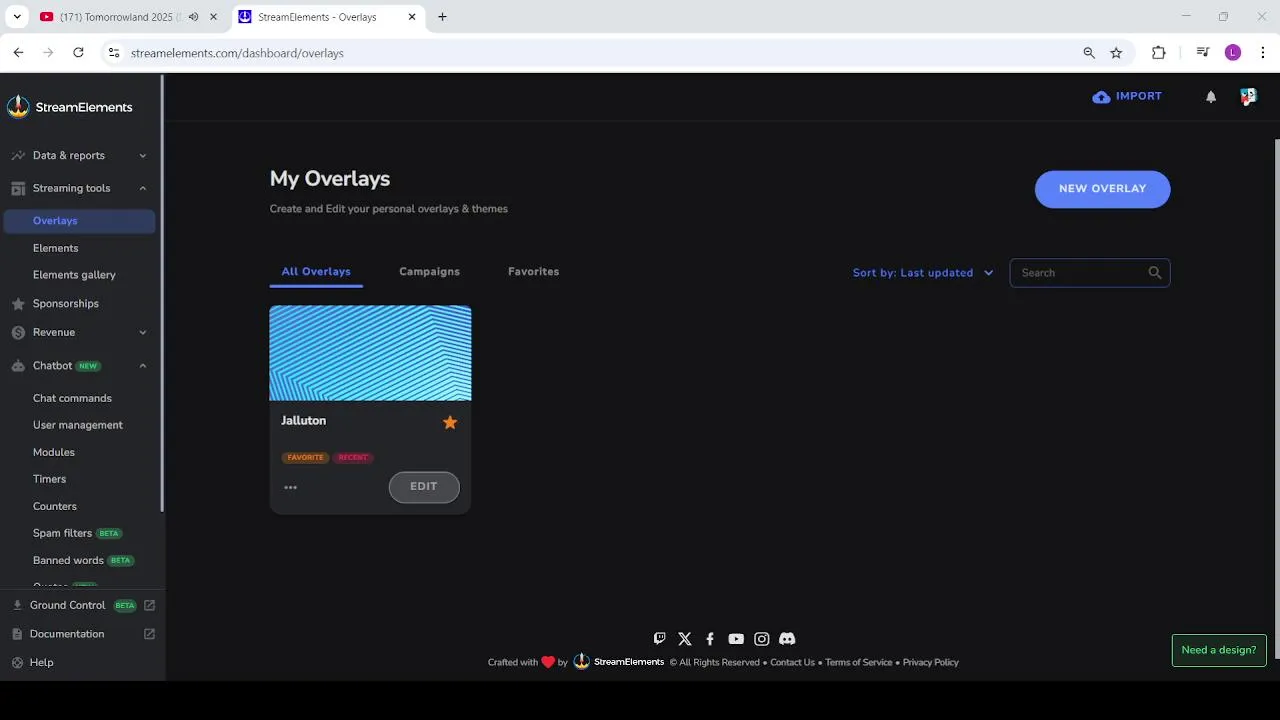Open browser media controls icon

[x=1203, y=52]
